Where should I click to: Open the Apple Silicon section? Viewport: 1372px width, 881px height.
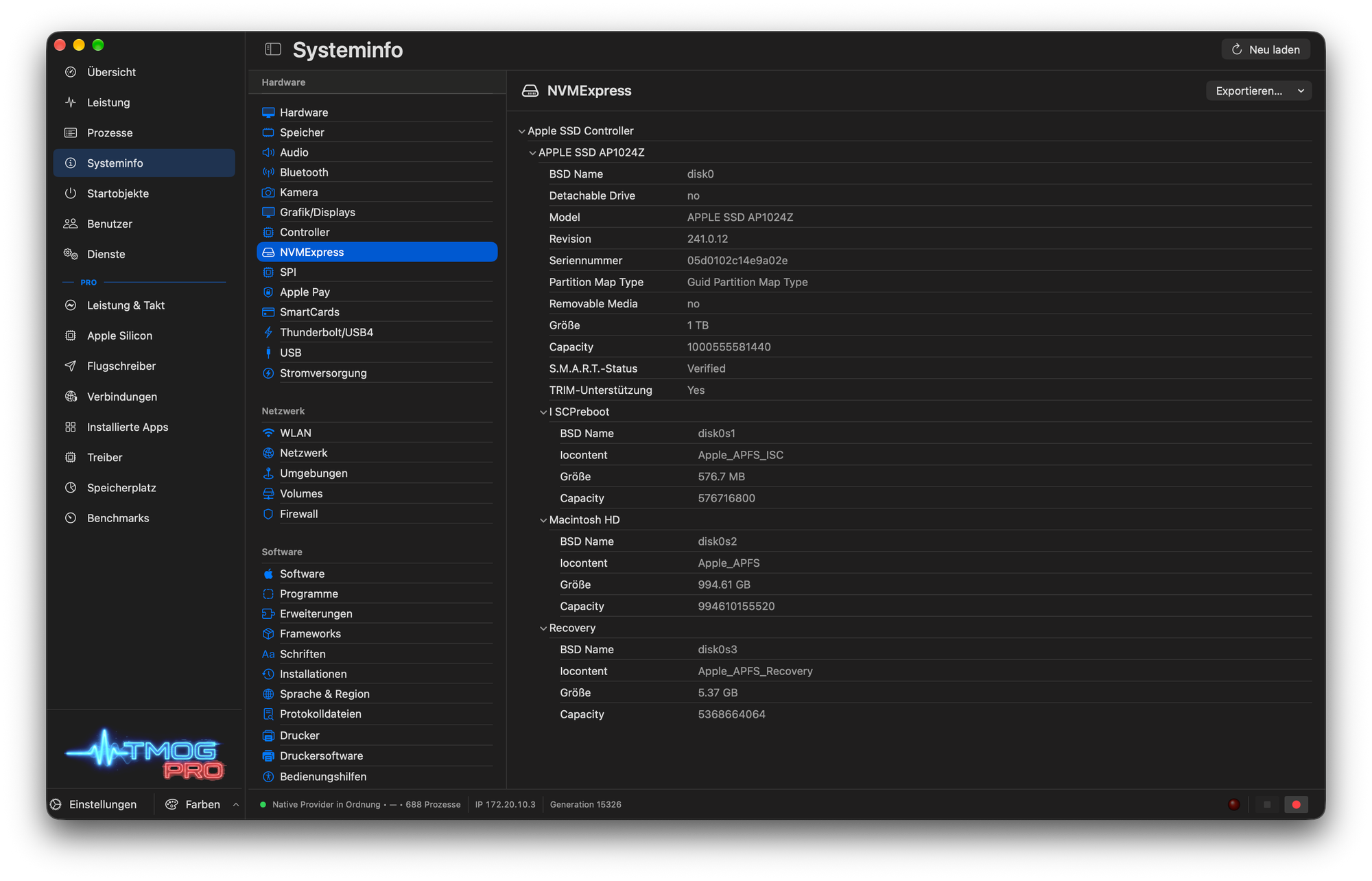pos(144,336)
